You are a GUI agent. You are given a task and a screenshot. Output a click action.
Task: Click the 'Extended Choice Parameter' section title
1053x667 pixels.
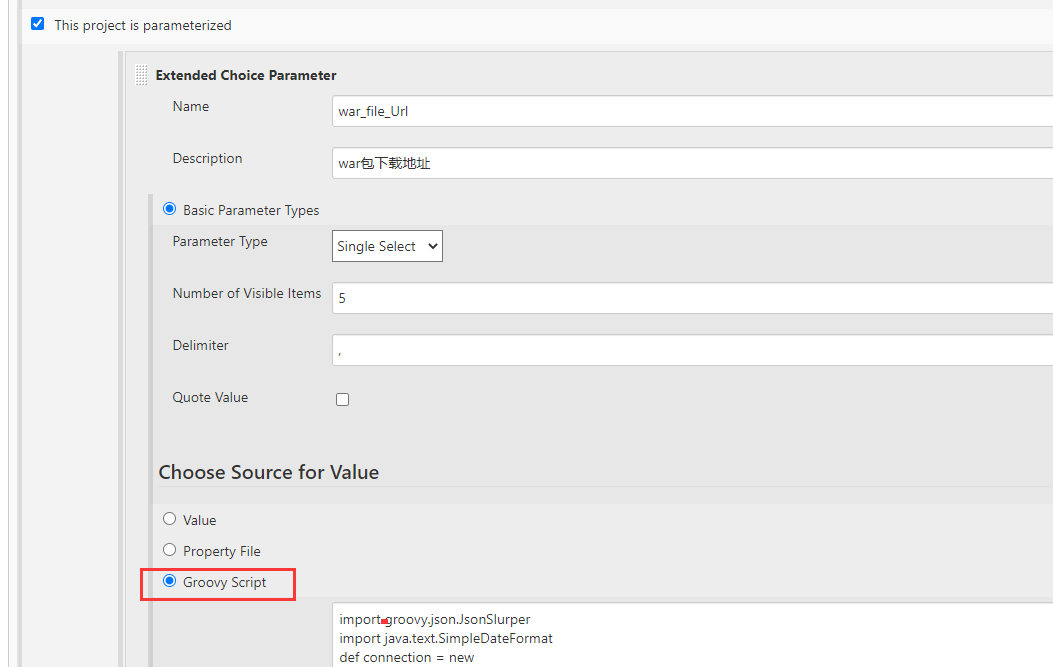[246, 75]
